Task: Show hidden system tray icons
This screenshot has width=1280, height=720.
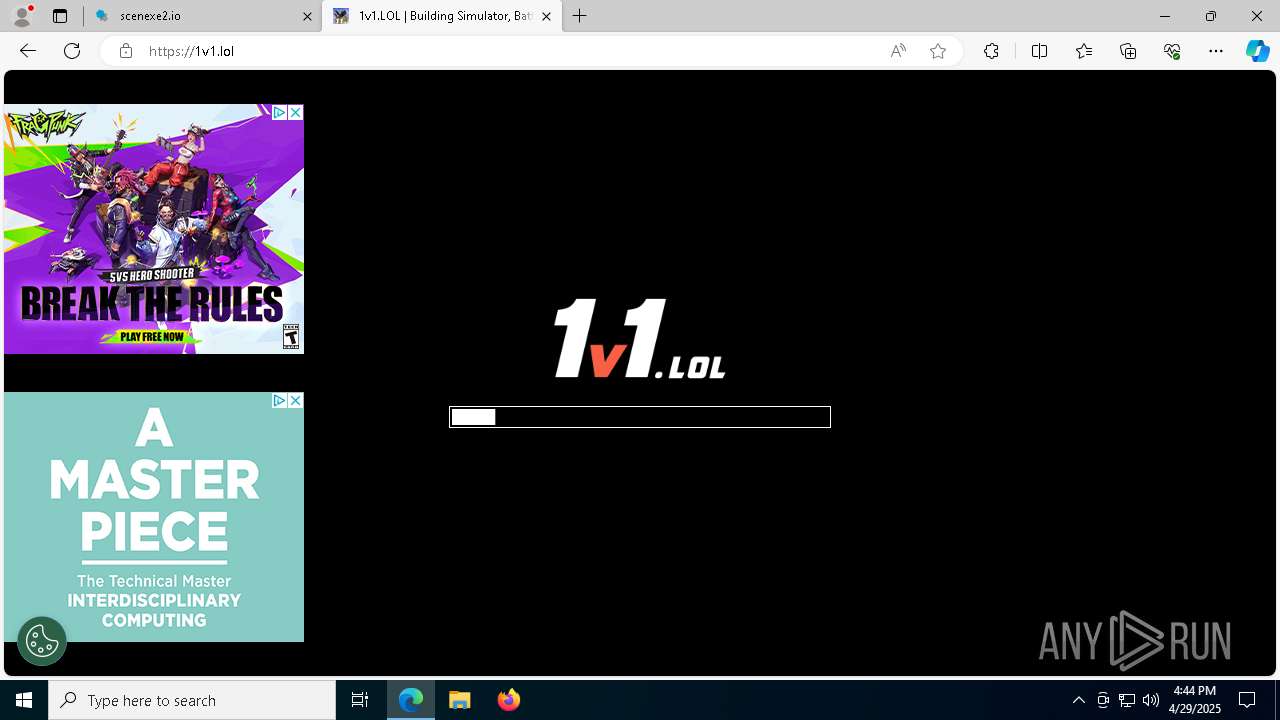Action: coord(1078,700)
